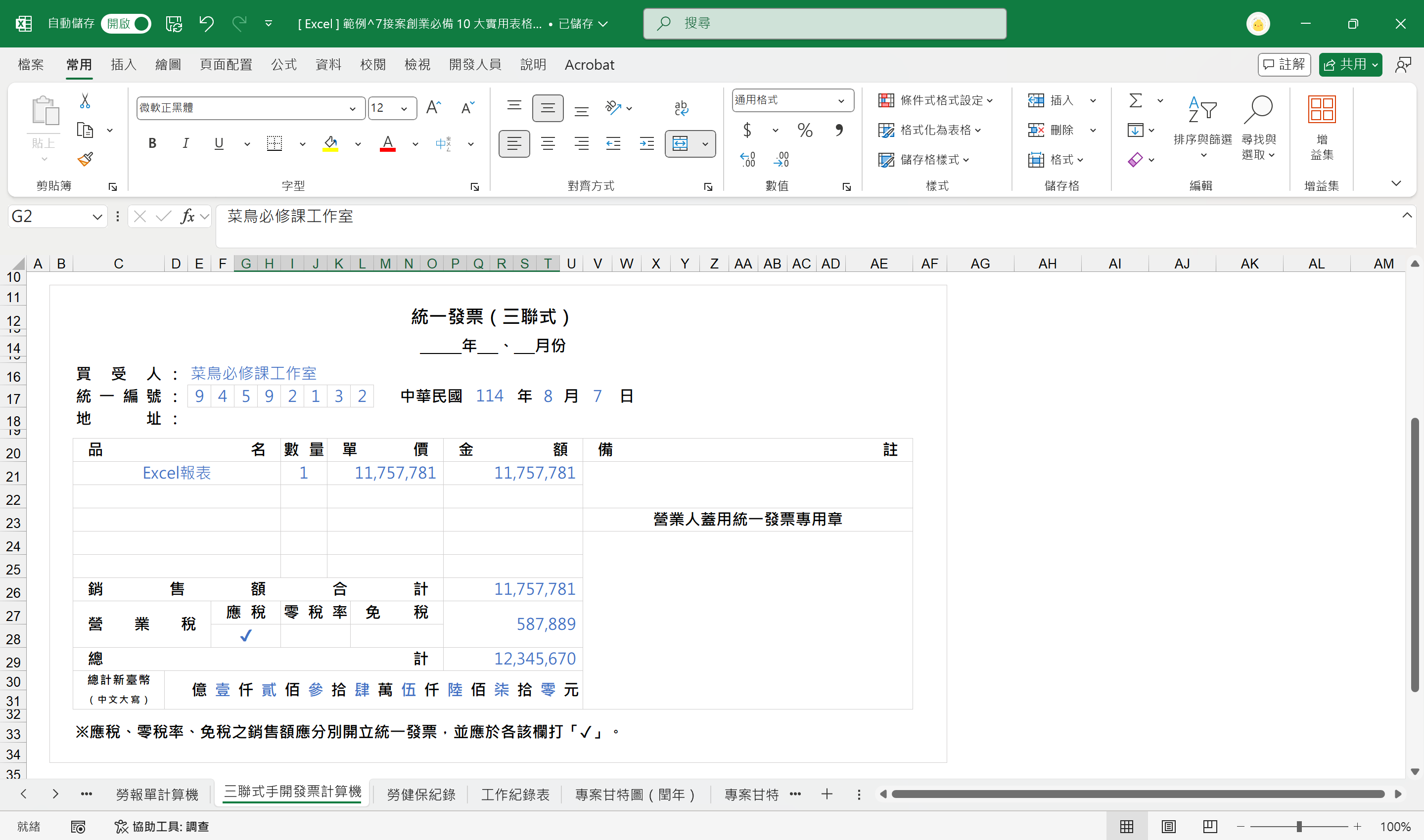Click the Cut scissors icon
This screenshot has height=840, width=1424.
[85, 101]
